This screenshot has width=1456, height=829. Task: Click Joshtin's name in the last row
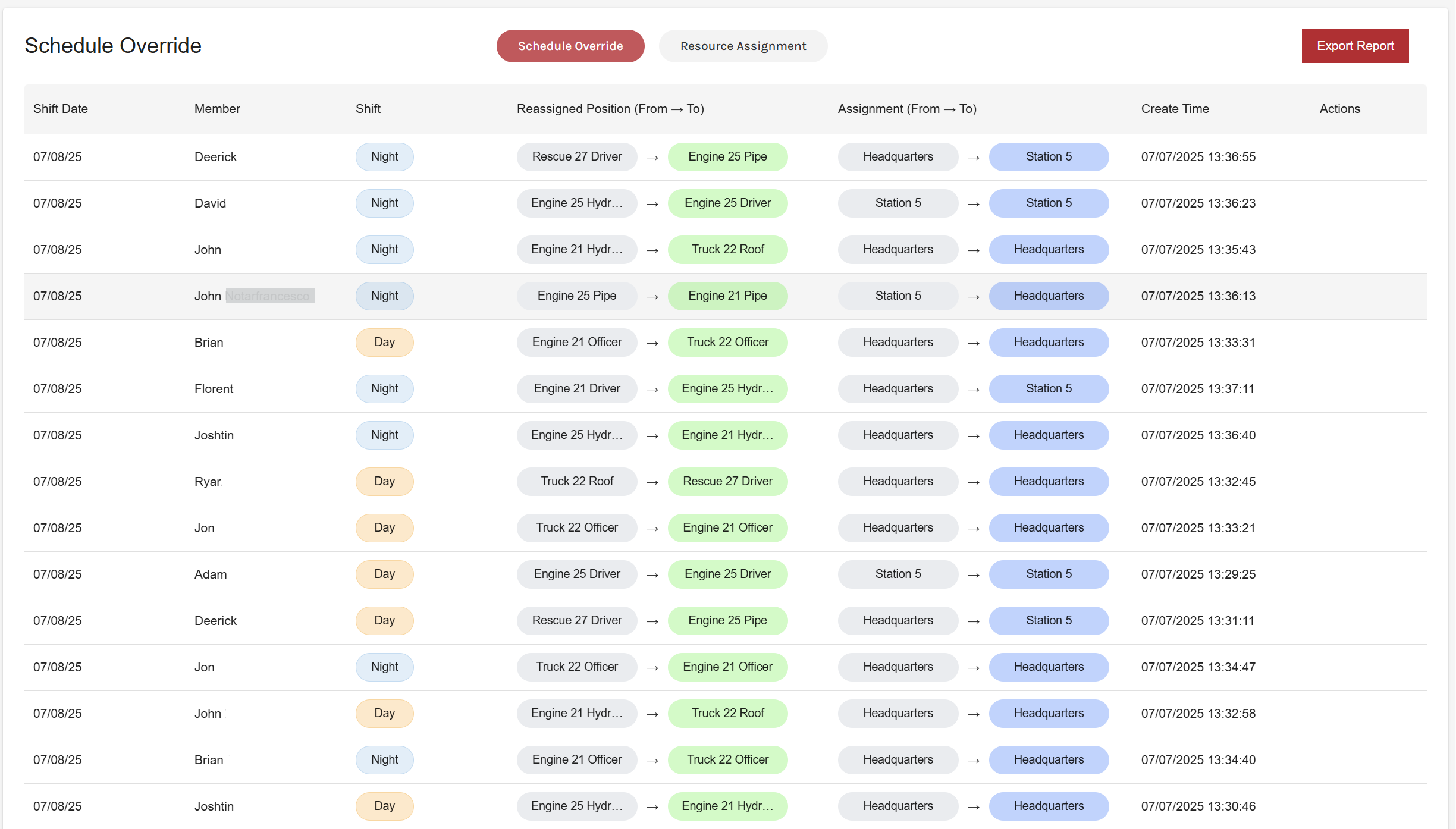coord(214,806)
